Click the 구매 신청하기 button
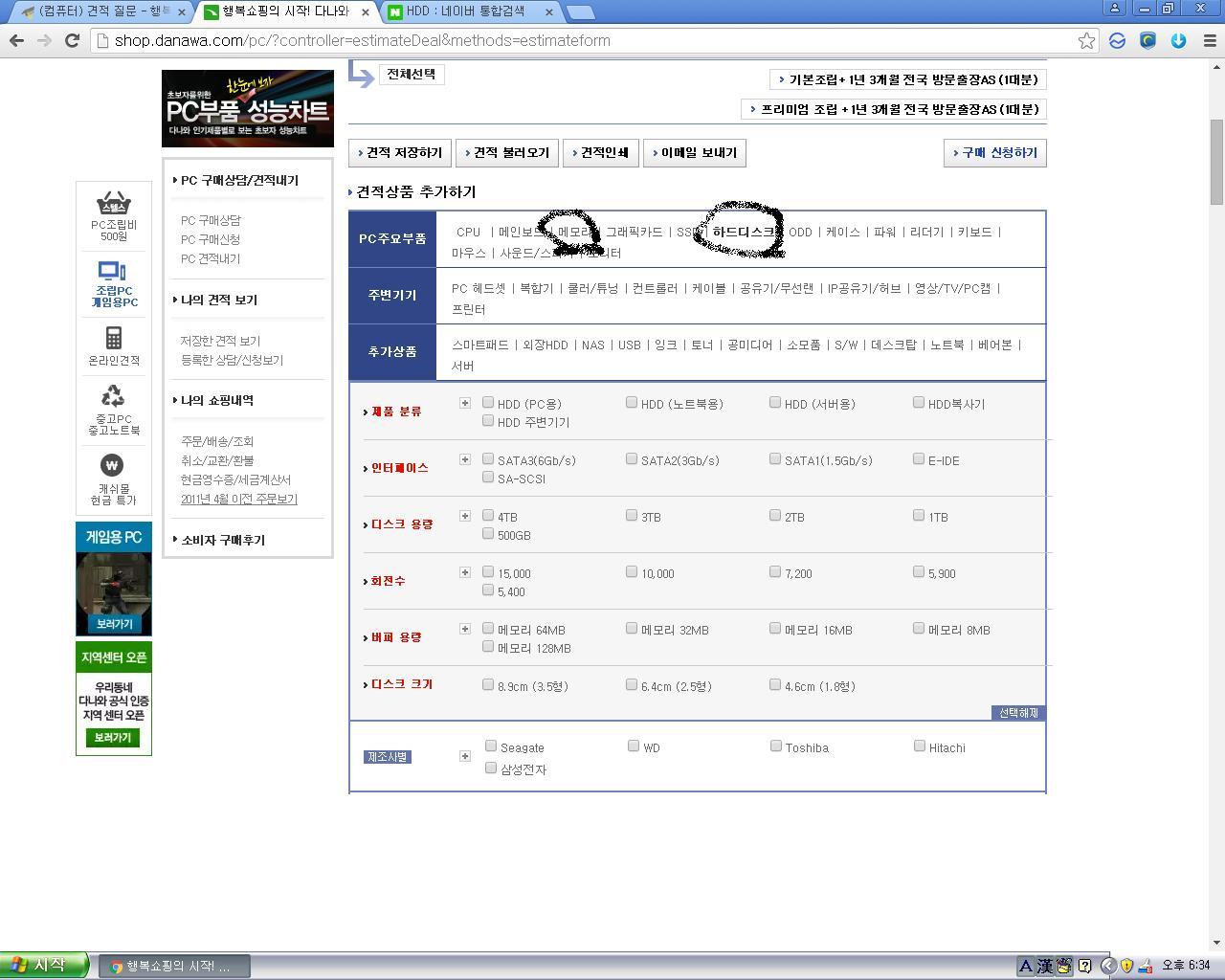The image size is (1225, 980). click(995, 153)
